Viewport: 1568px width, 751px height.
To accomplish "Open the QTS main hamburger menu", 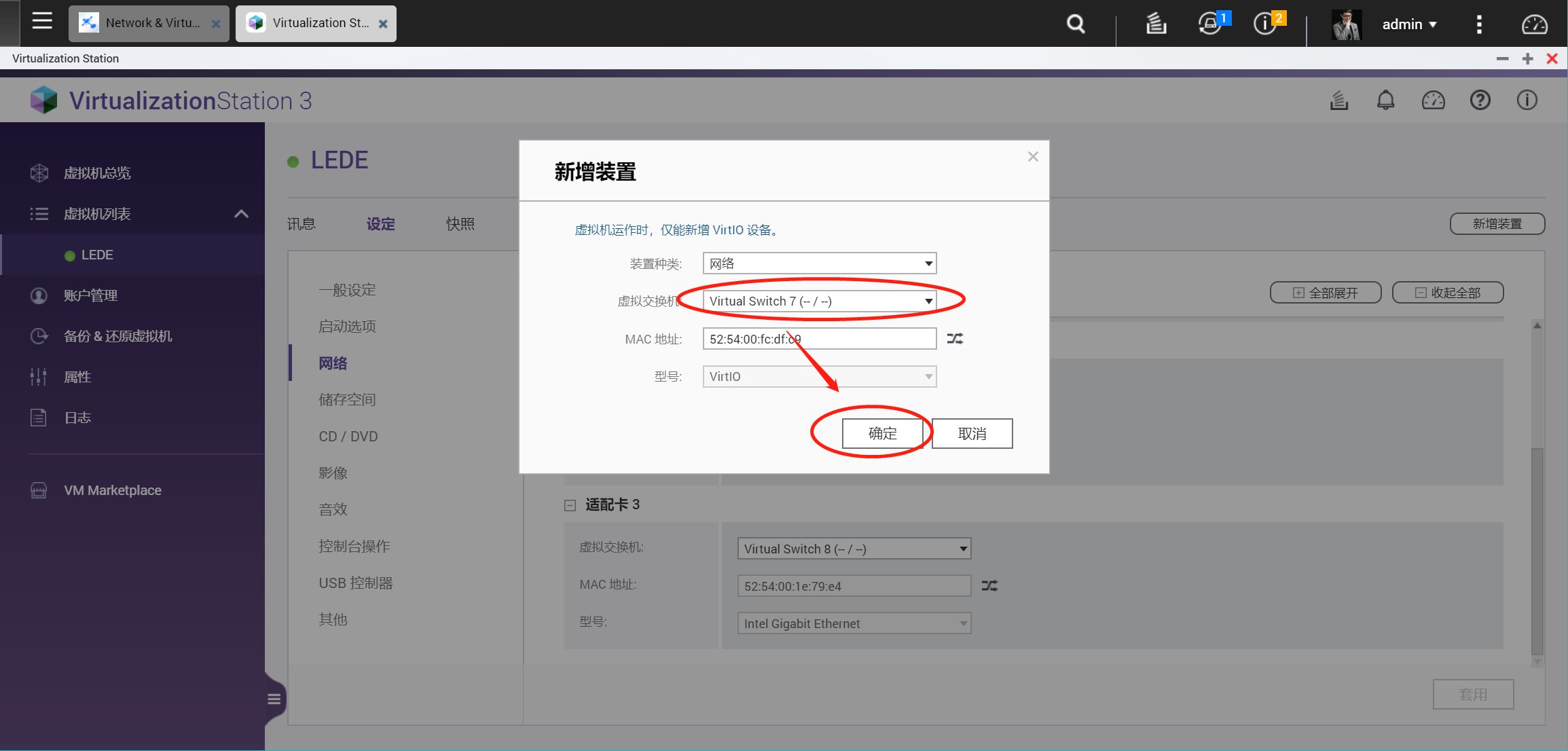I will 42,22.
